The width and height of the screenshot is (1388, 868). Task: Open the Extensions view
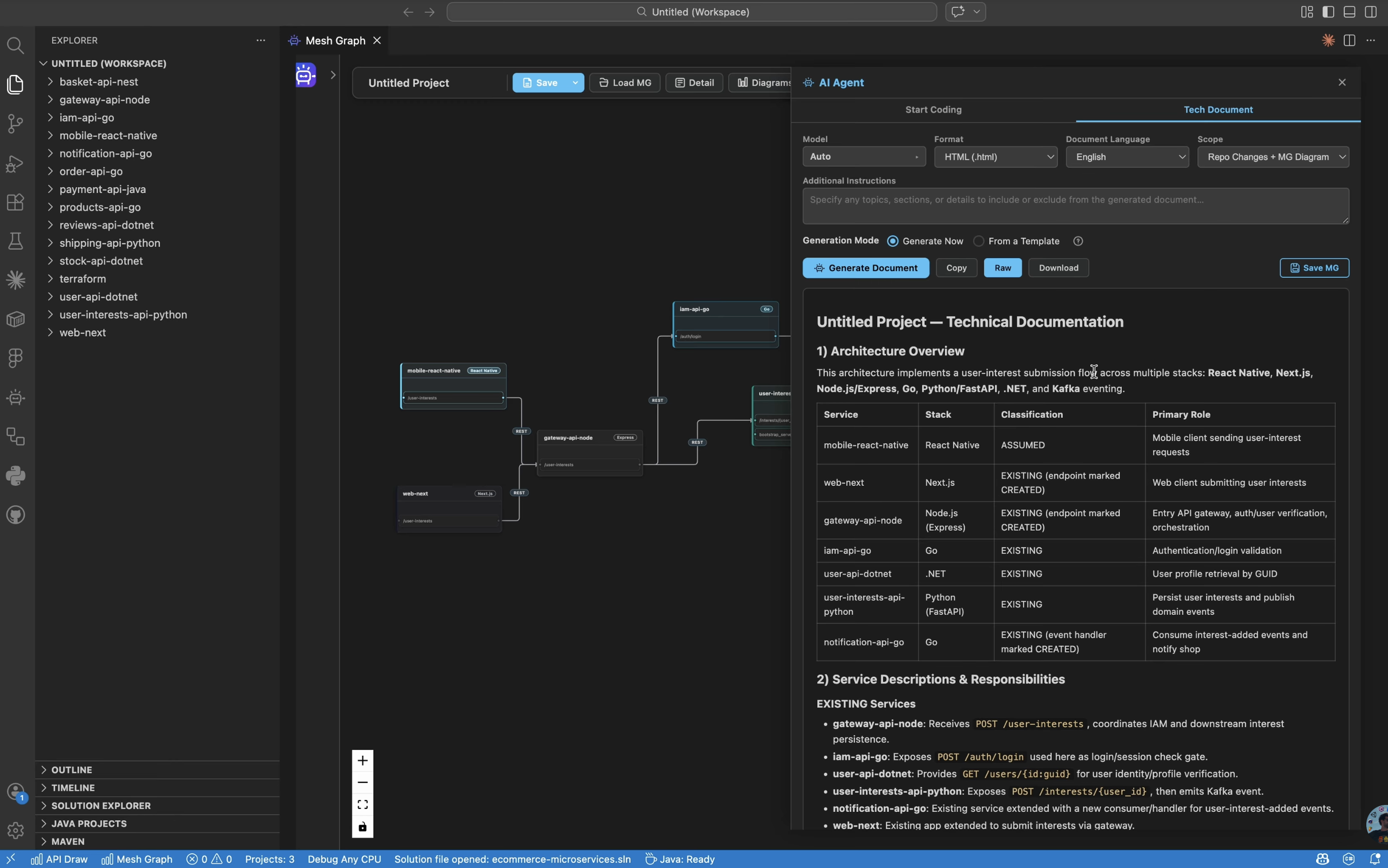coord(15,202)
